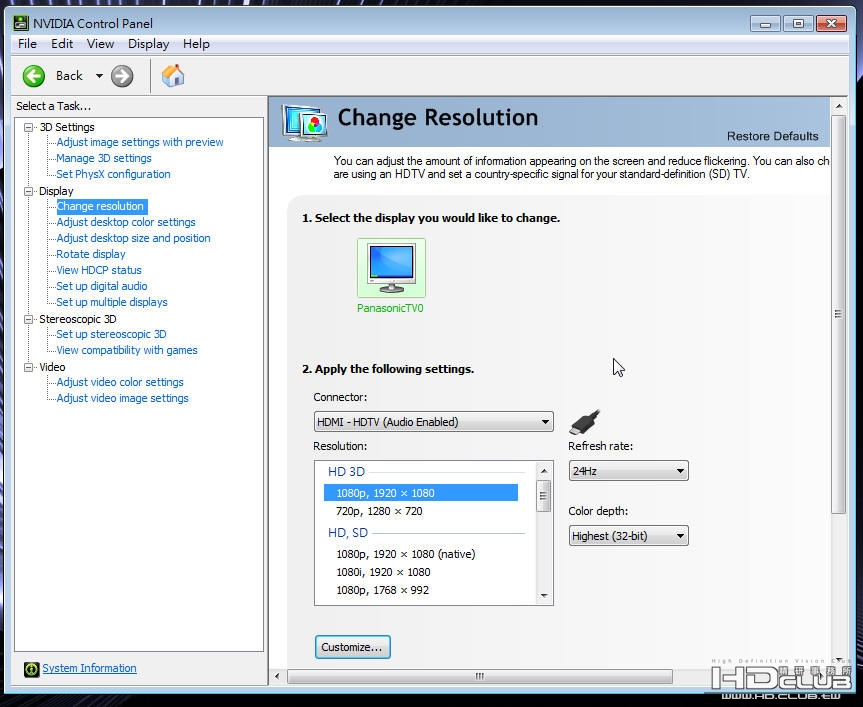Open Set up multiple displays task
Screen dimensions: 863x707
click(112, 302)
